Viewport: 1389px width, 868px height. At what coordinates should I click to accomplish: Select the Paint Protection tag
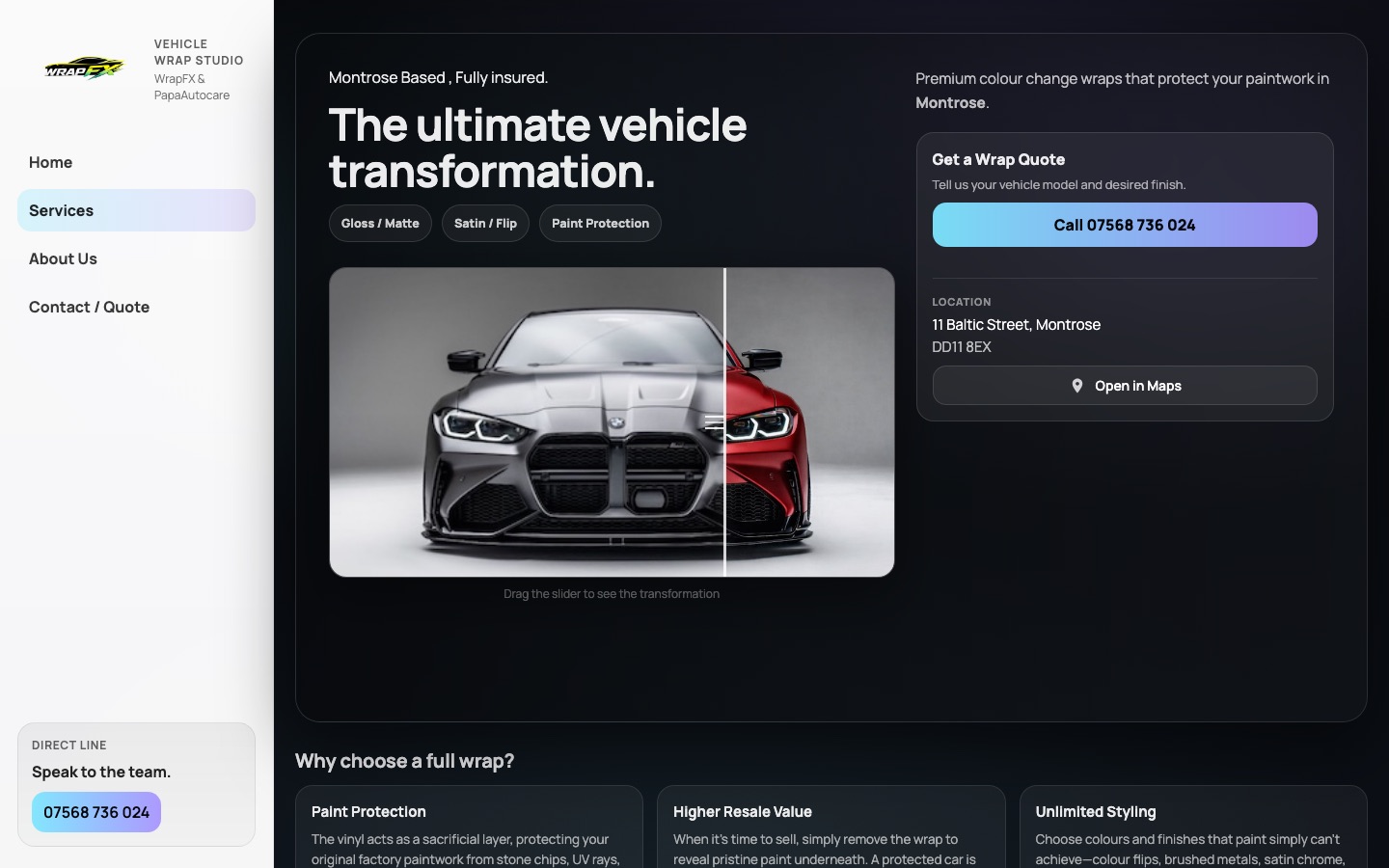[600, 224]
